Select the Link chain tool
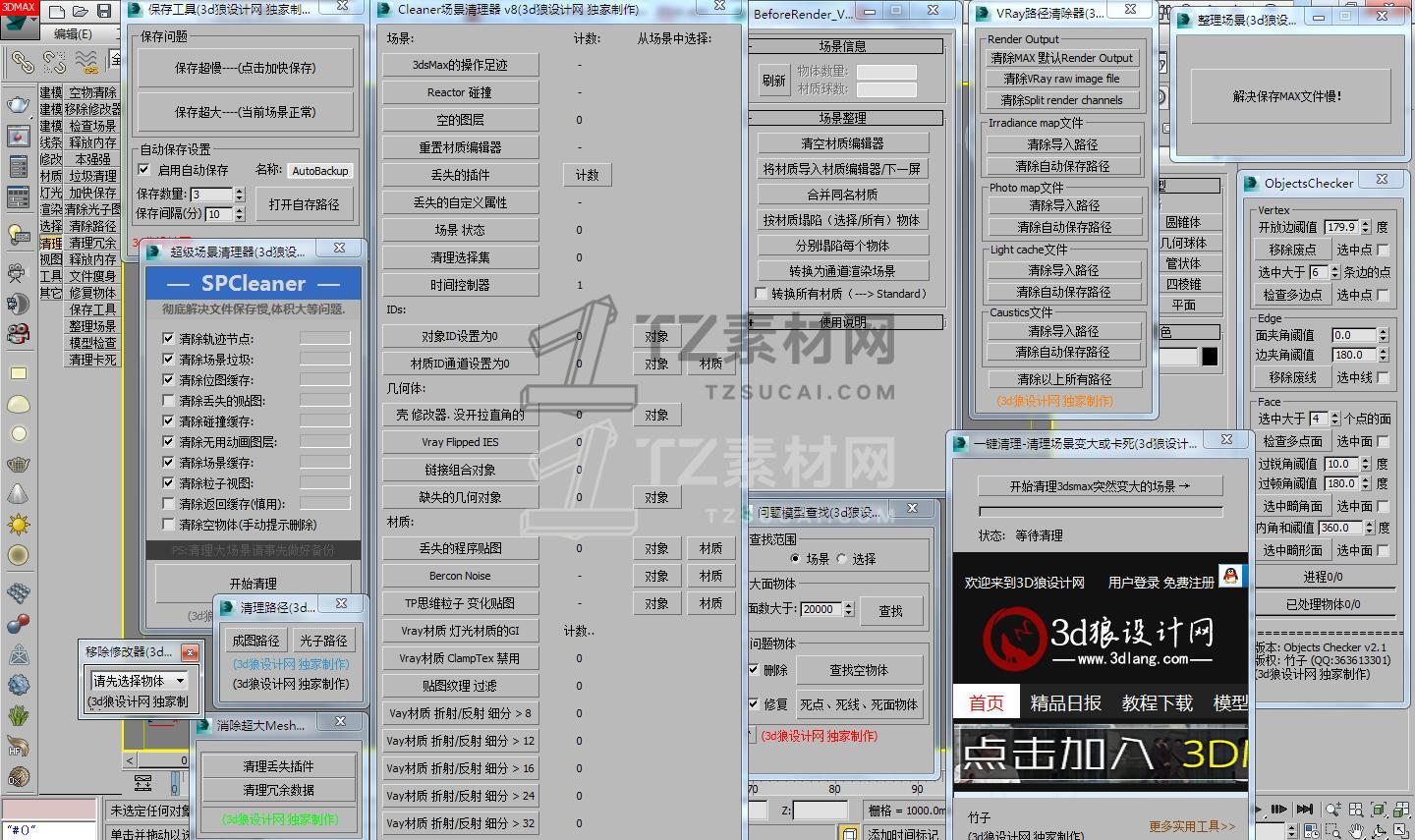This screenshot has width=1415, height=840. (x=22, y=64)
